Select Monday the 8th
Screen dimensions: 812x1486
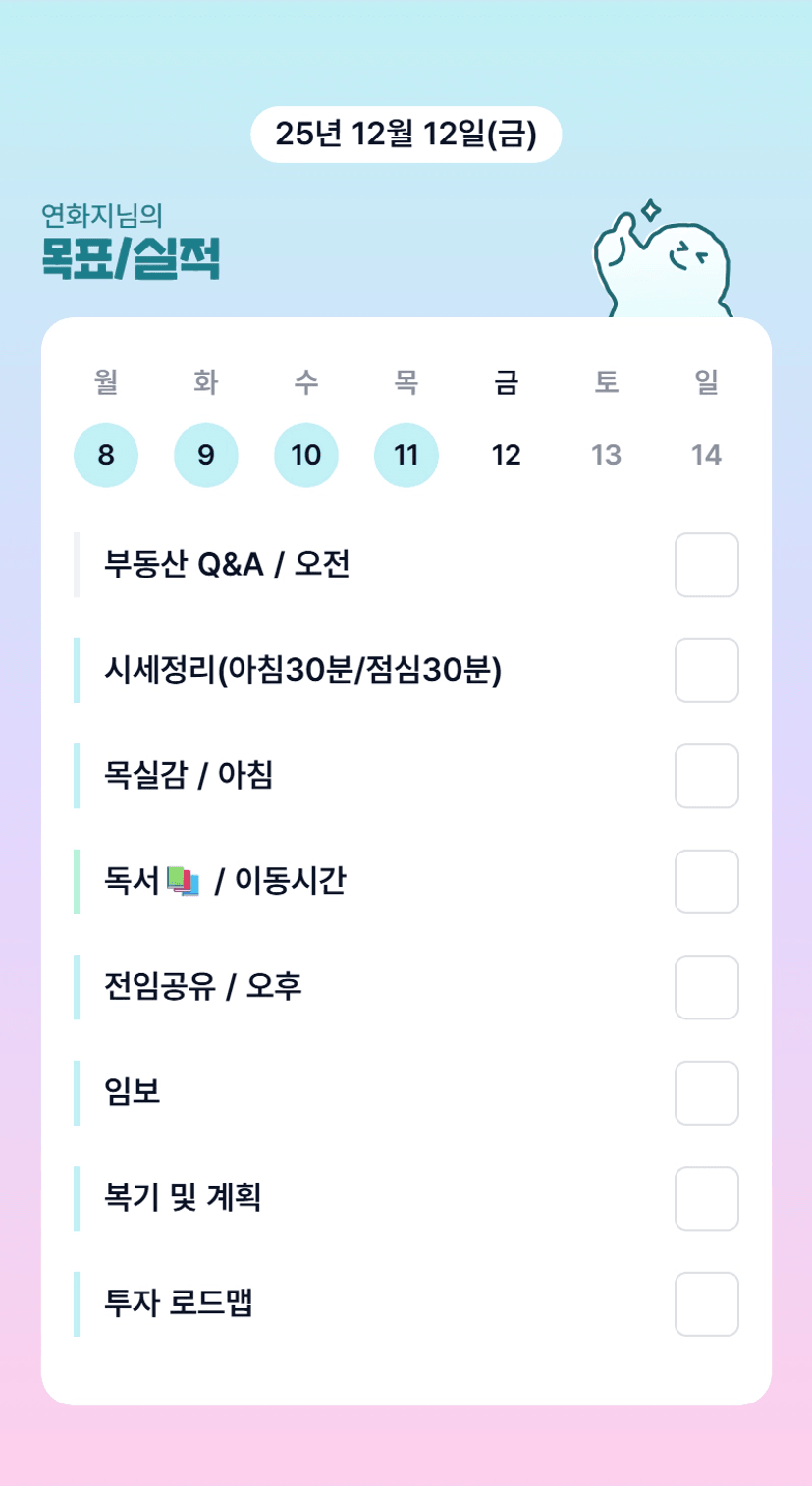(106, 455)
